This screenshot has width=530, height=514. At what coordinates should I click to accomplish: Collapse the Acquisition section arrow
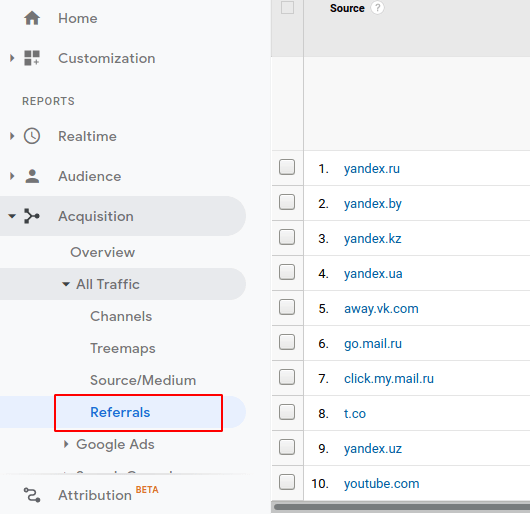click(x=12, y=216)
